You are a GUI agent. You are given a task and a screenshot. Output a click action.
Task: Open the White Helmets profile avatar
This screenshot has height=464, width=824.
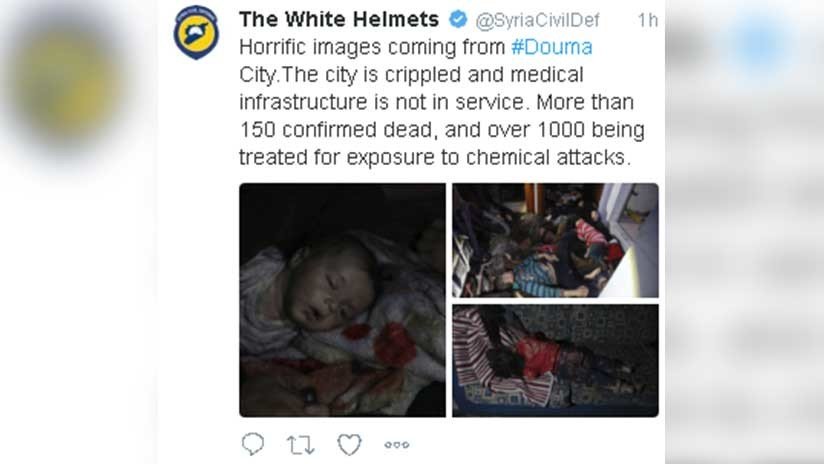point(196,32)
